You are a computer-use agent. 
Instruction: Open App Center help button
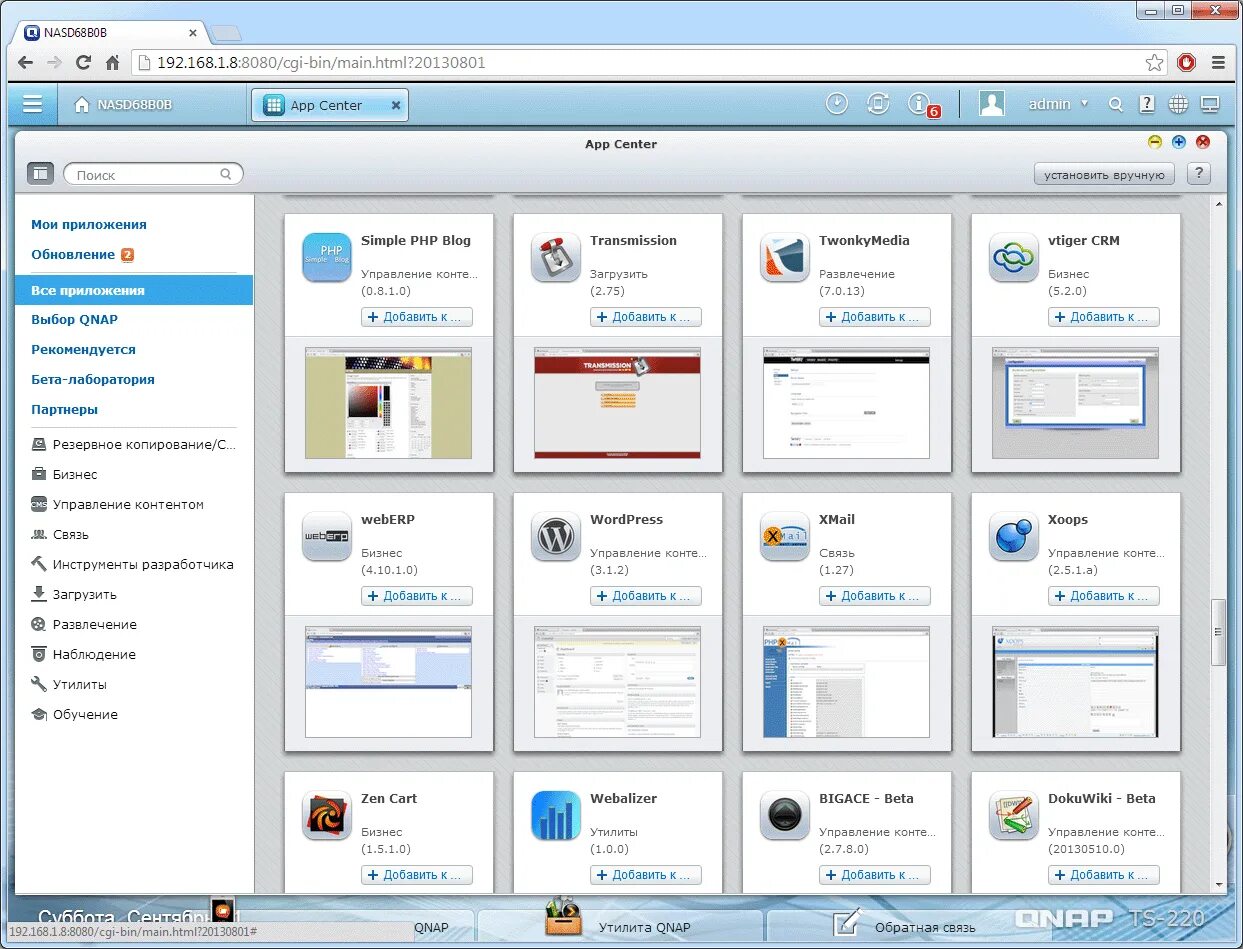click(x=1199, y=174)
